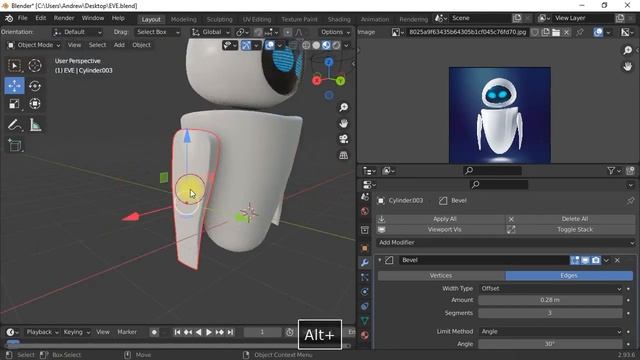Switch to rendered viewport shading
Screen dimensions: 640x360
pos(336,45)
